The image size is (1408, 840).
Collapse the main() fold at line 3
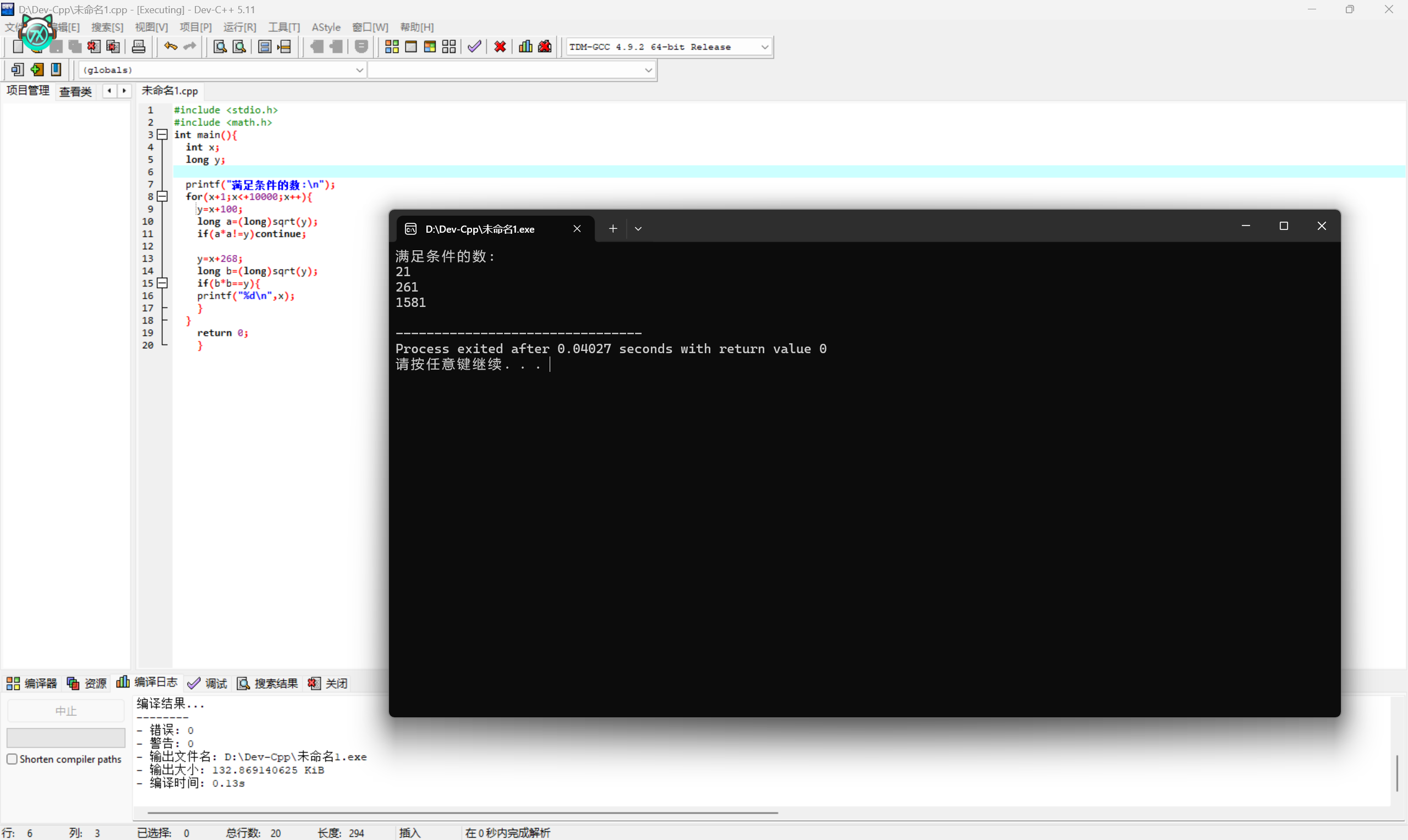[162, 135]
